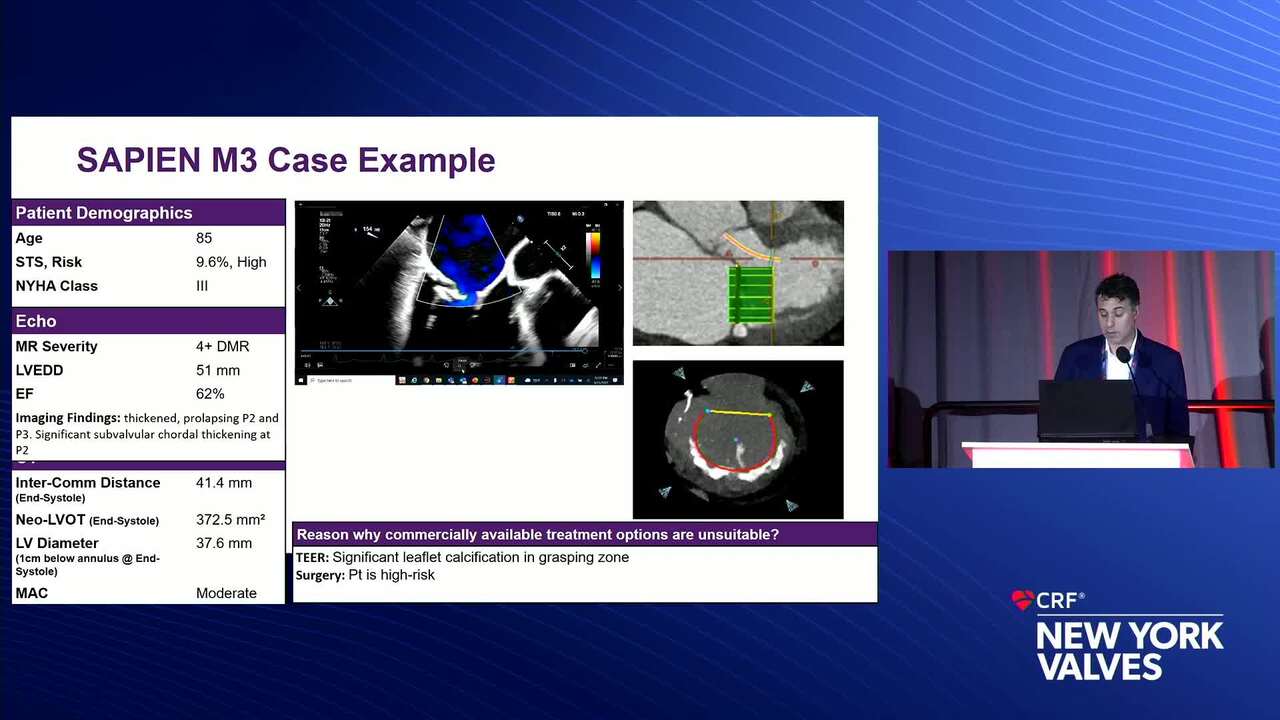This screenshot has height=720, width=1280.
Task: Click the 'TEER: Significant leaflet calcification' line
Action: point(462,557)
